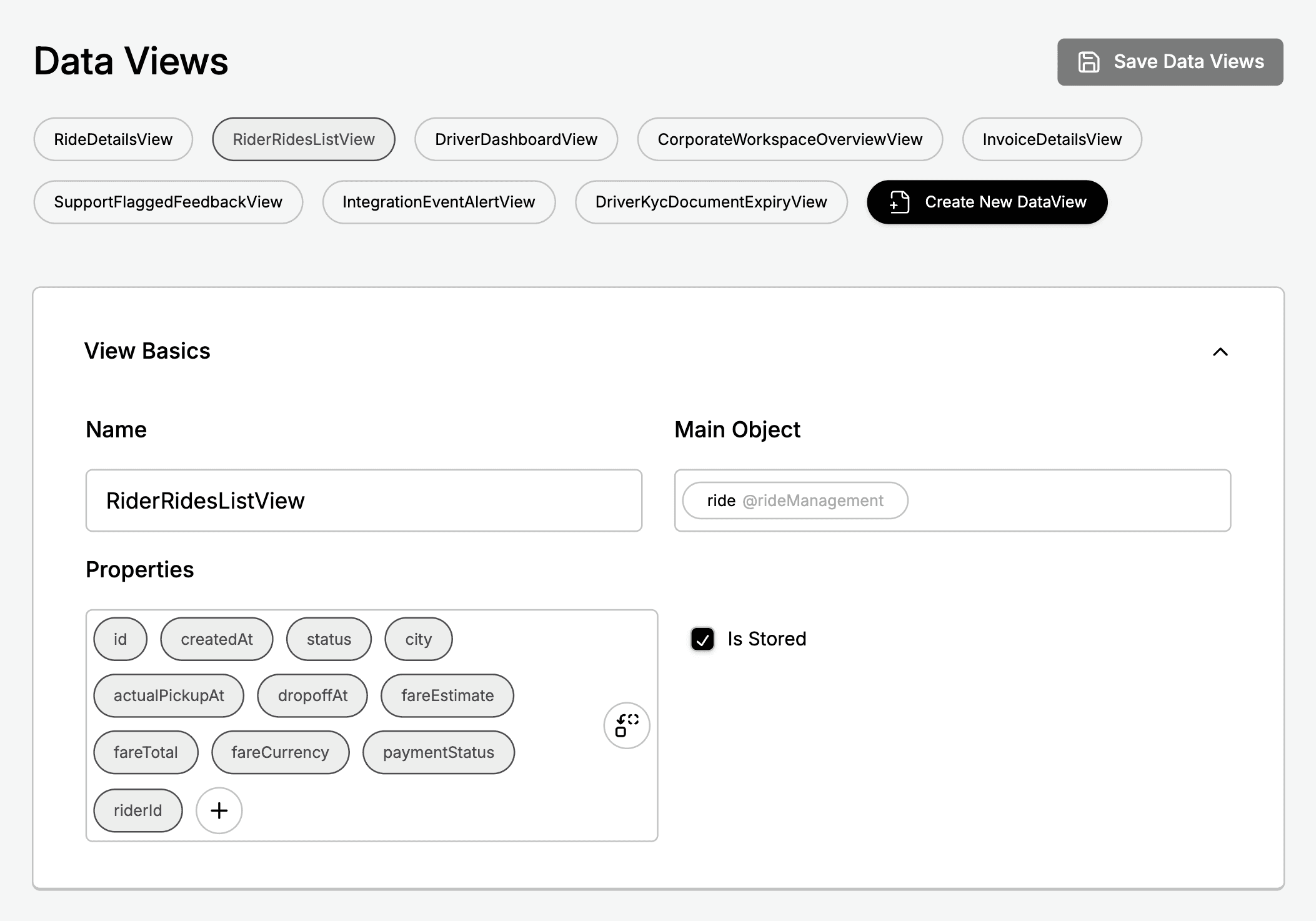Uncheck the Is Stored checkbox

[702, 639]
